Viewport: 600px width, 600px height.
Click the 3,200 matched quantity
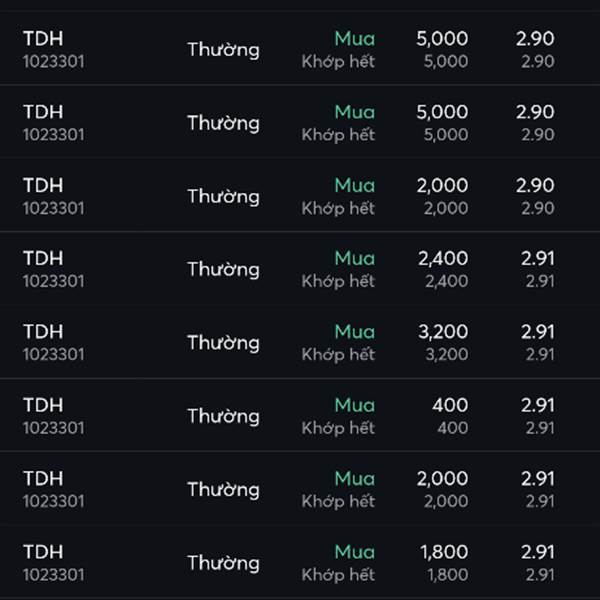point(445,354)
